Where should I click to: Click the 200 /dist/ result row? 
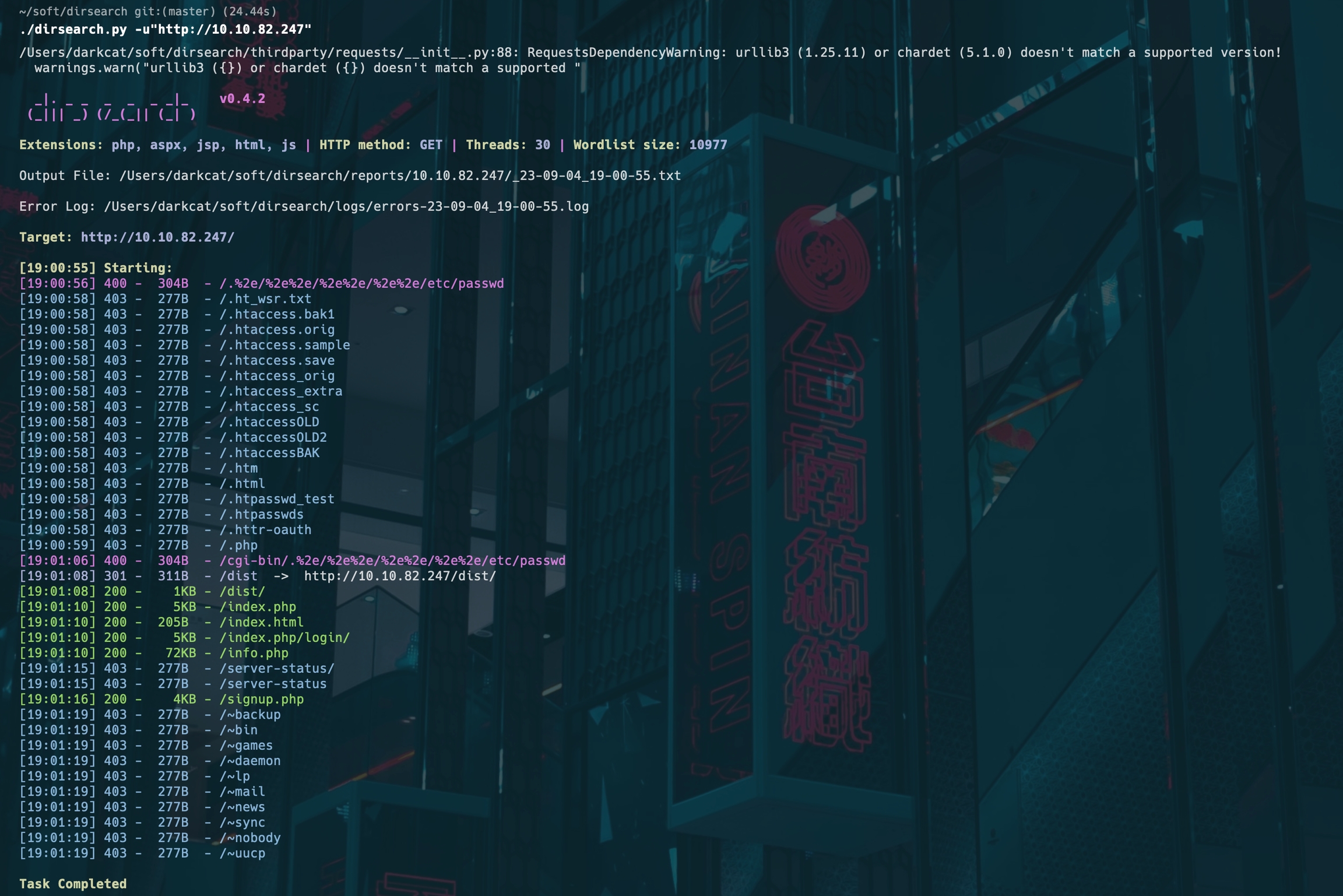coord(143,592)
